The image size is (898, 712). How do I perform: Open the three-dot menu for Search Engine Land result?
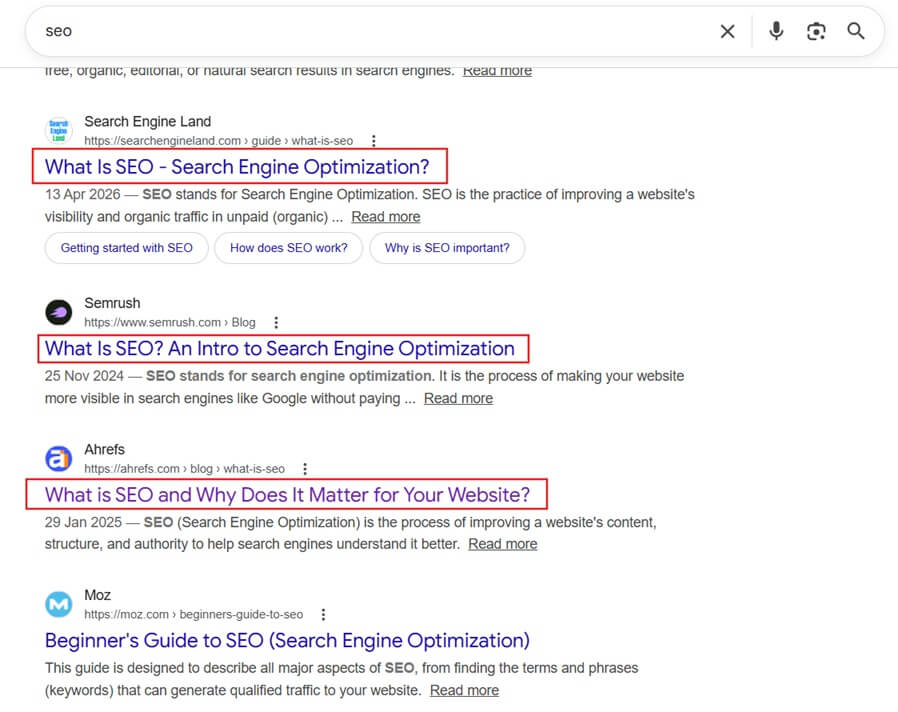tap(373, 141)
